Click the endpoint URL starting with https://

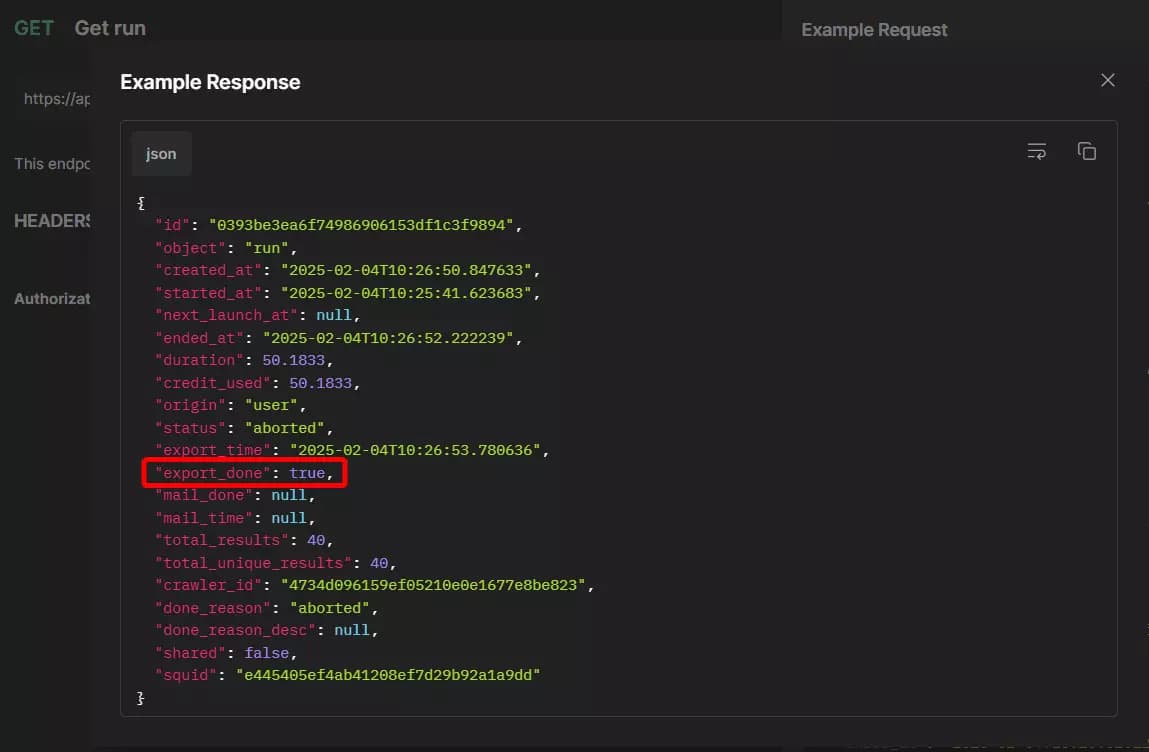(x=56, y=99)
